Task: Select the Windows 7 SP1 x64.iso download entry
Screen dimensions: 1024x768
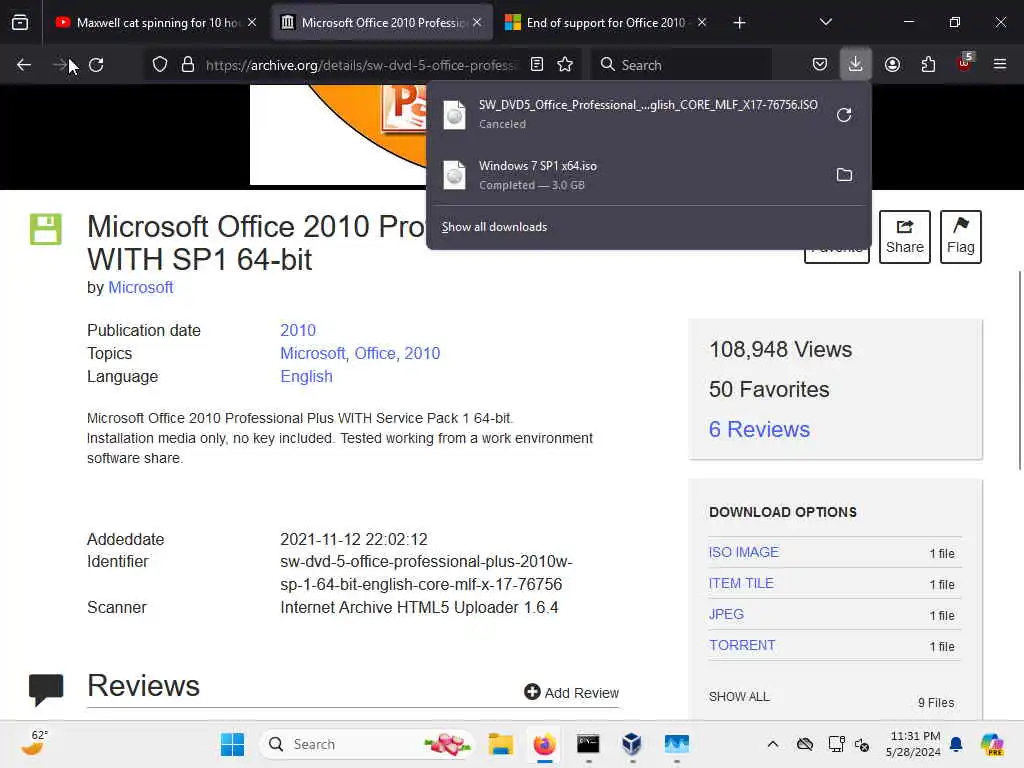Action: click(630, 175)
